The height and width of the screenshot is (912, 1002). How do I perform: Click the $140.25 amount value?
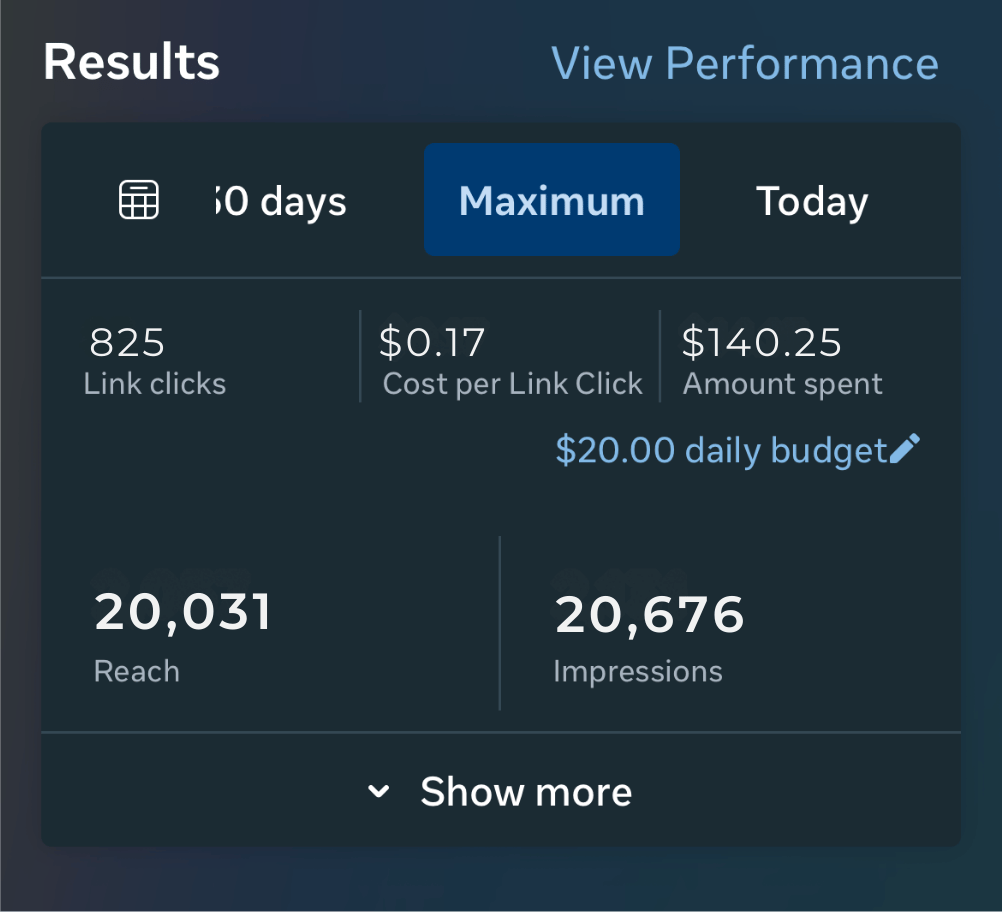point(761,343)
